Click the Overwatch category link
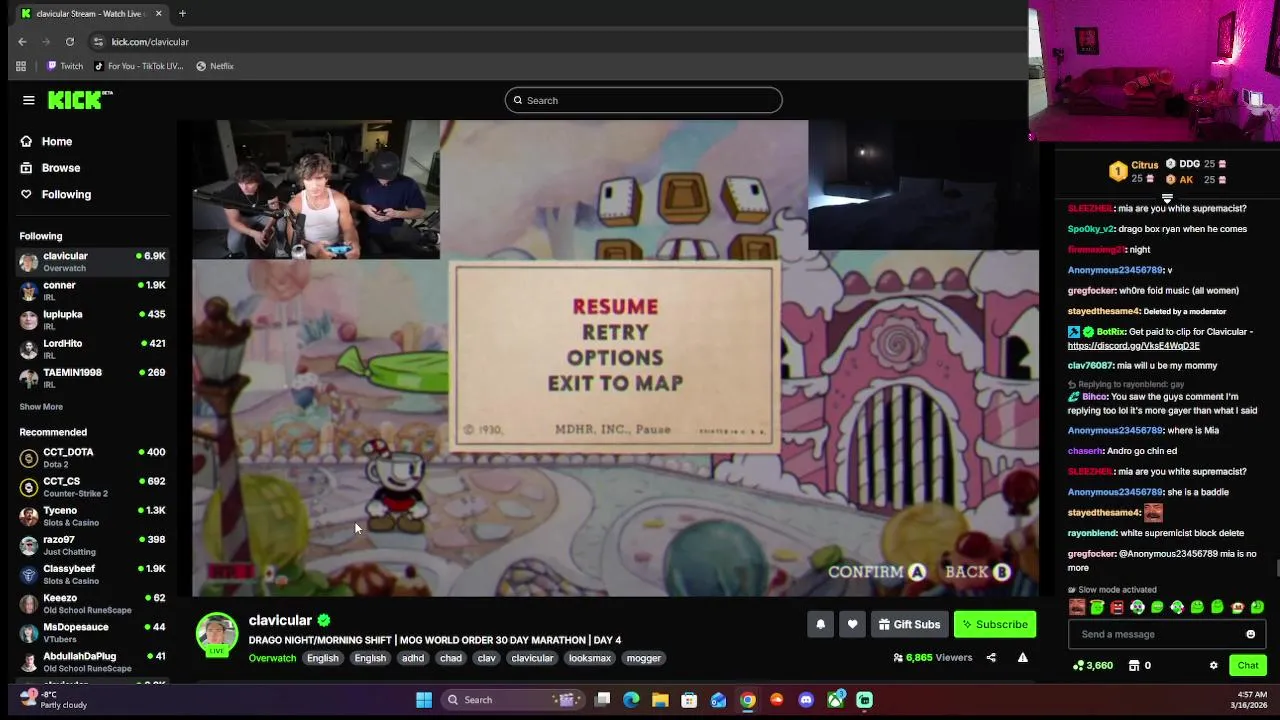 pyautogui.click(x=272, y=658)
